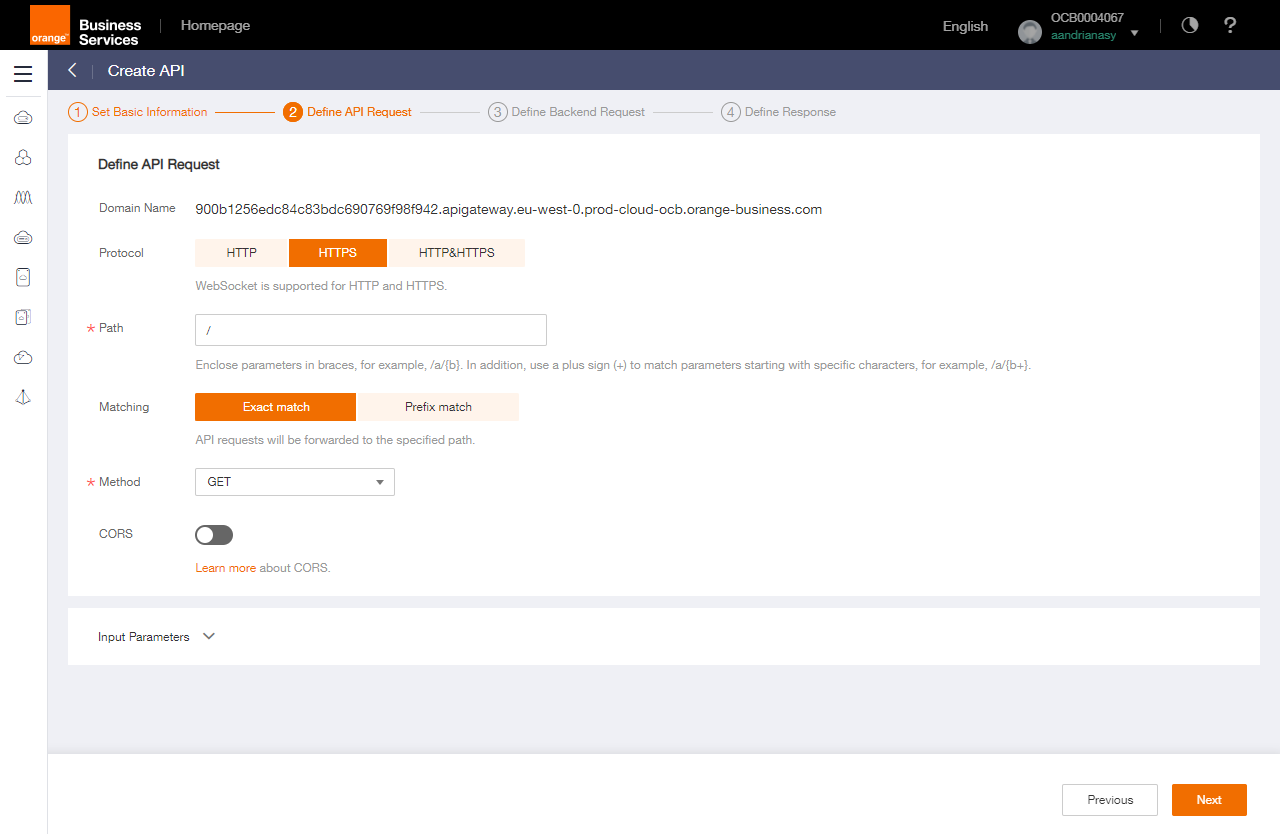Screen dimensions: 1280x834
Task: Click the Orange logo
Action: pos(50,25)
